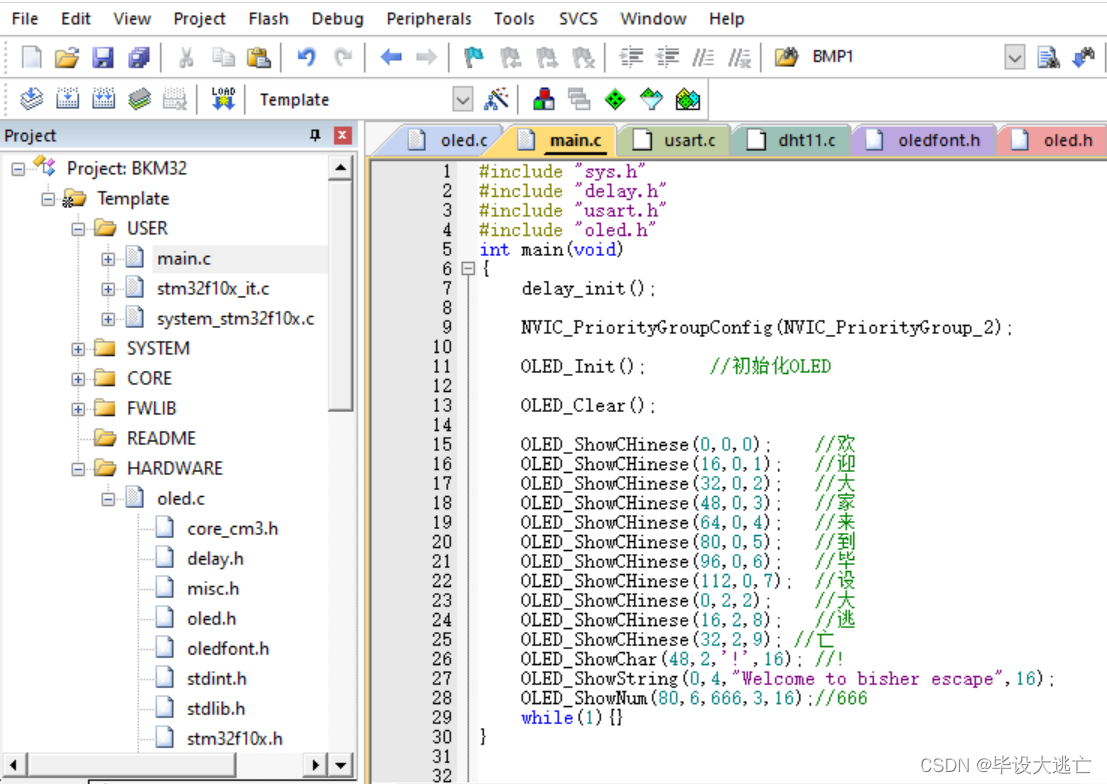The image size is (1107, 784).
Task: Open the Flash menu
Action: (268, 18)
